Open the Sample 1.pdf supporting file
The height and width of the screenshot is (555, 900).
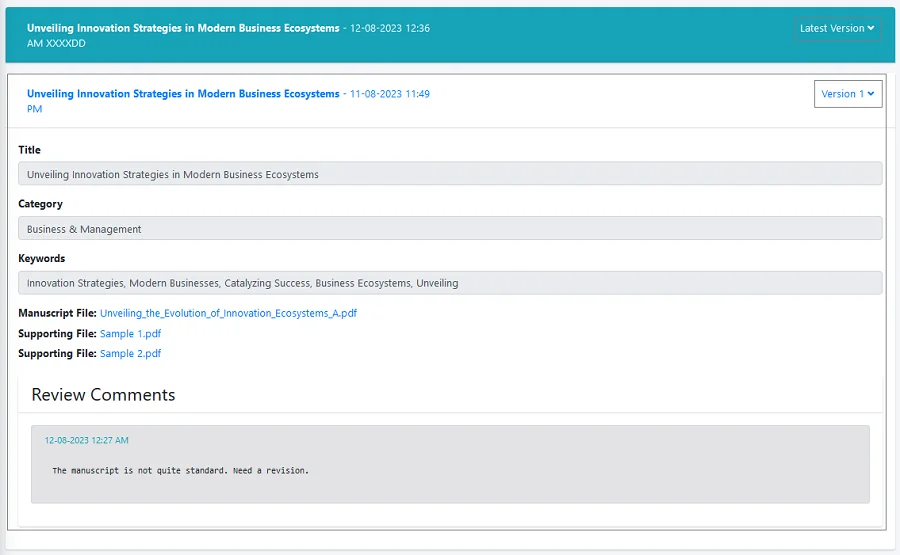[x=130, y=333]
